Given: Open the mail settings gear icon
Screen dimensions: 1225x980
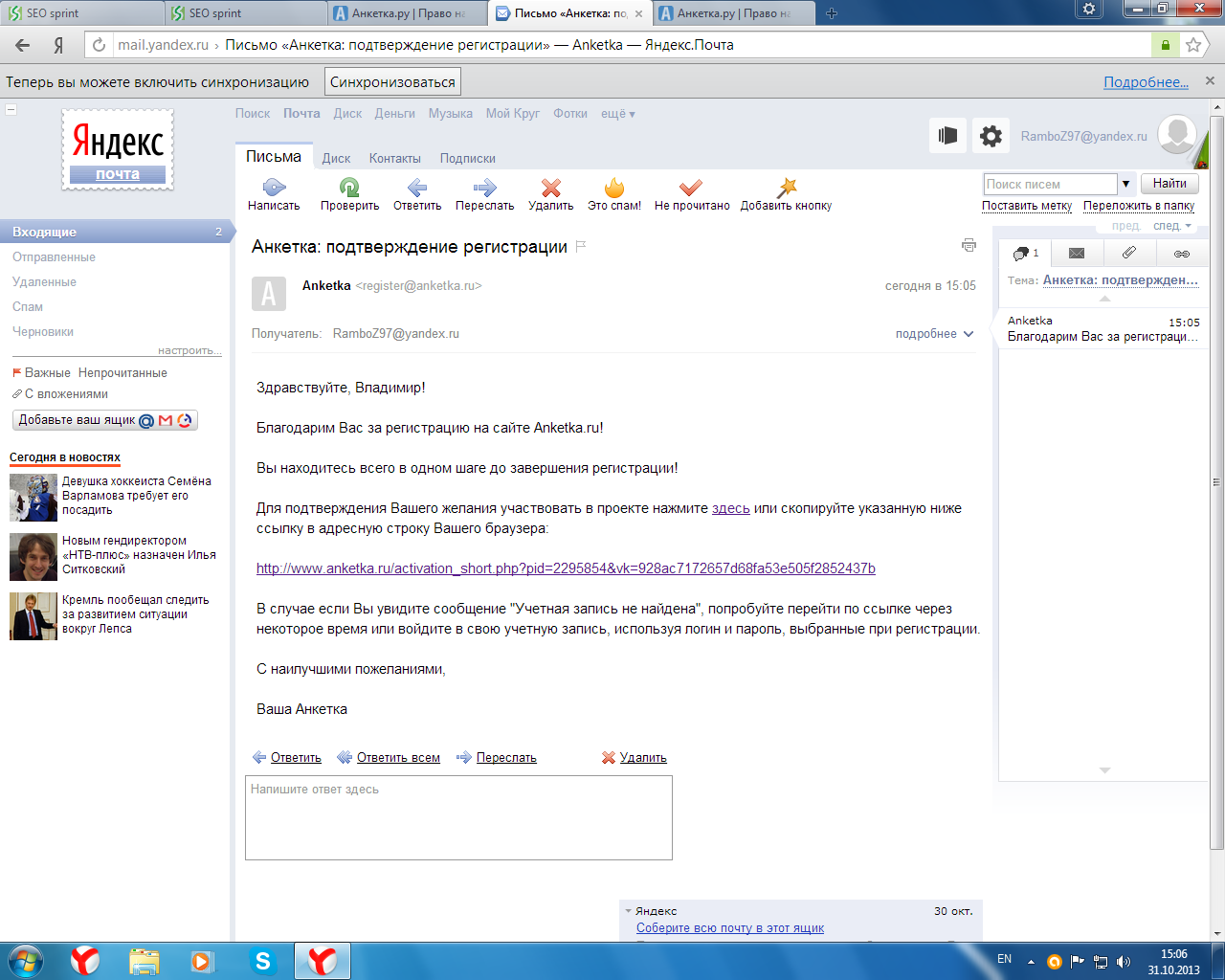Looking at the screenshot, I should [x=991, y=136].
